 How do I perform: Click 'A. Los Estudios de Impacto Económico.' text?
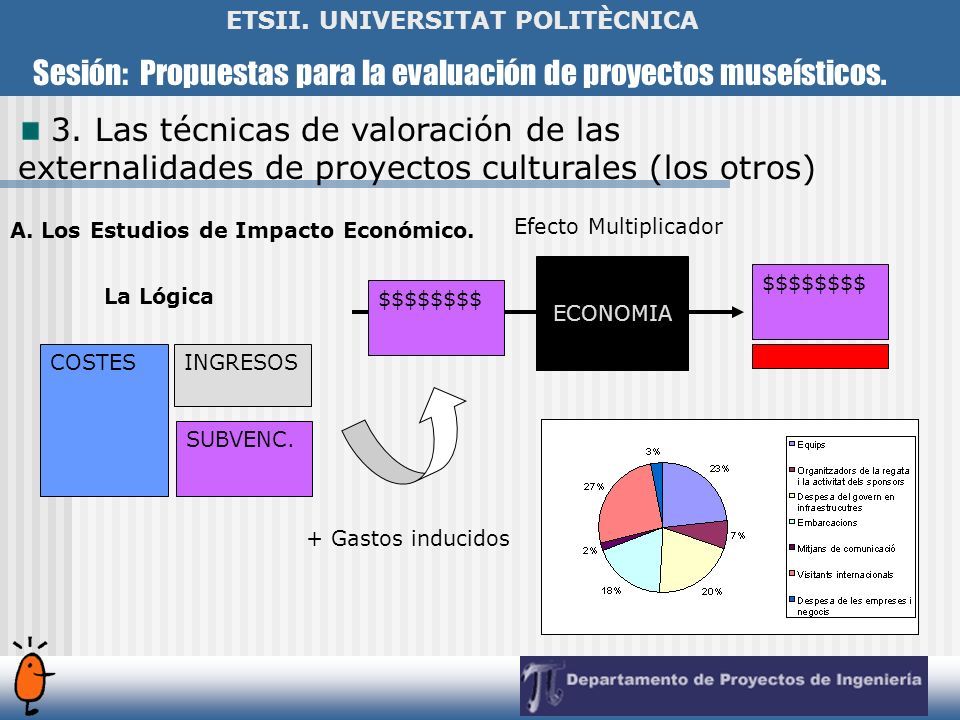coord(242,230)
